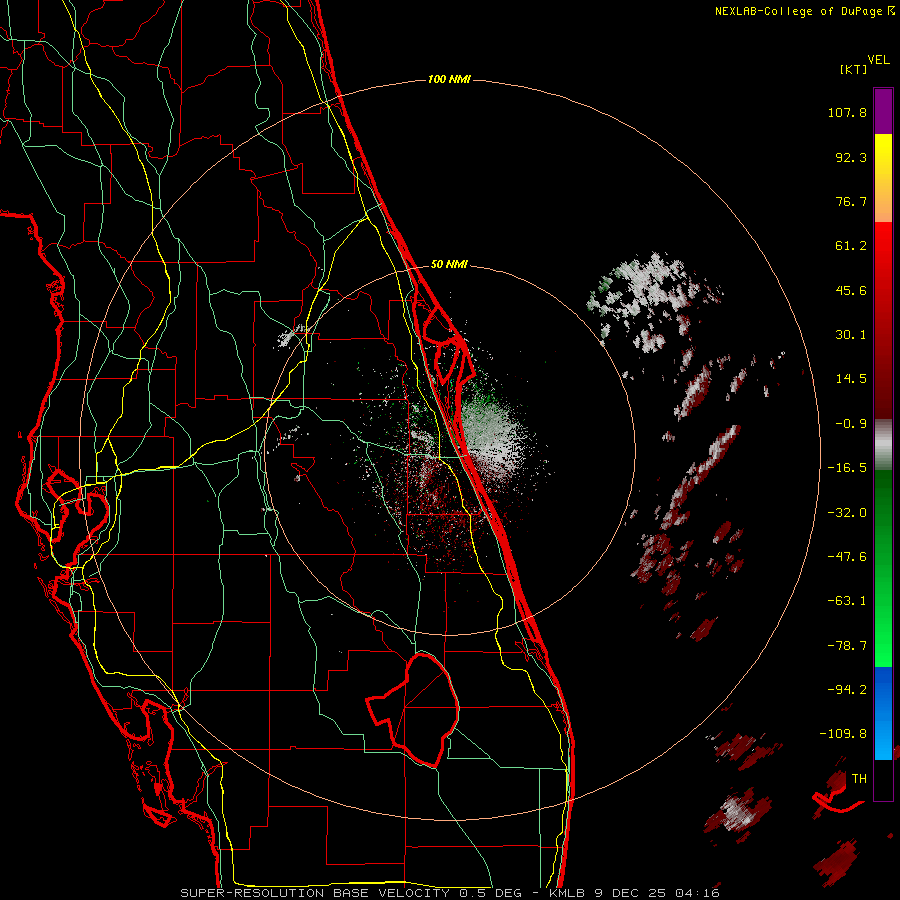This screenshot has height=900, width=900.
Task: Click the 100 NMI range ring label
Action: coord(449,79)
